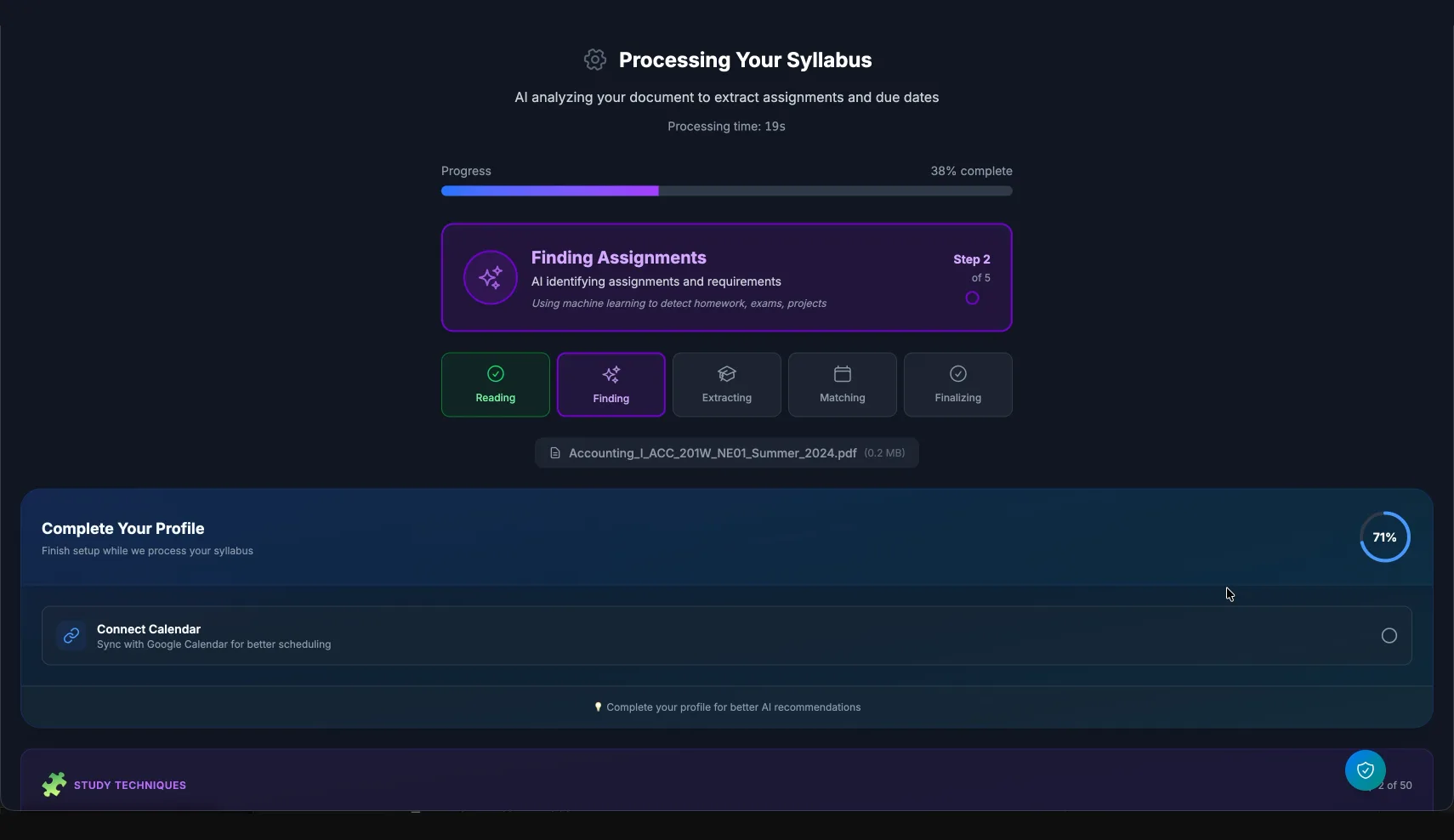Select the Finding step tab

click(611, 384)
